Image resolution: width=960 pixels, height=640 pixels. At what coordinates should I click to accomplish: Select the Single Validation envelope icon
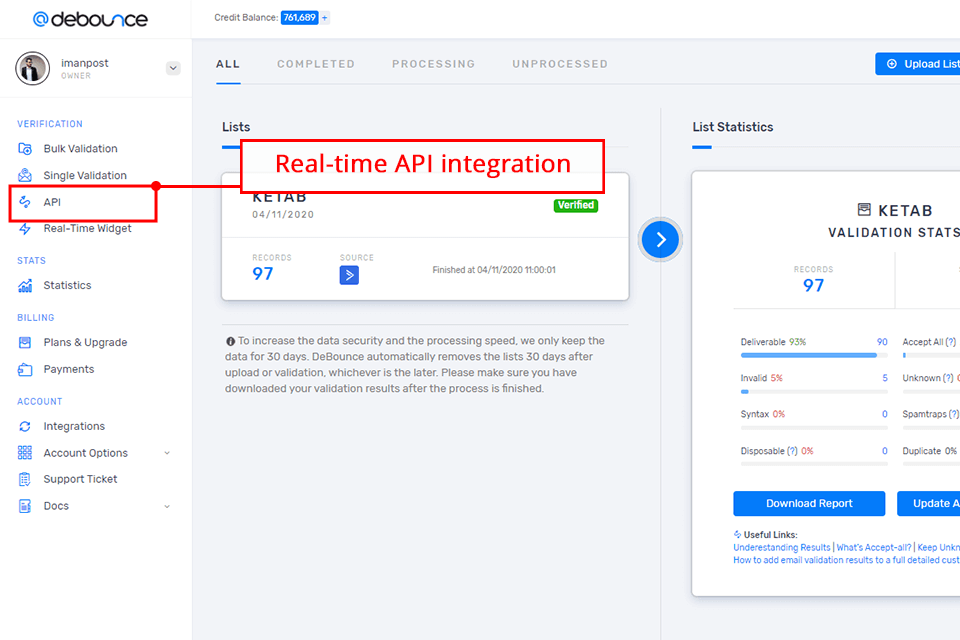tap(25, 175)
